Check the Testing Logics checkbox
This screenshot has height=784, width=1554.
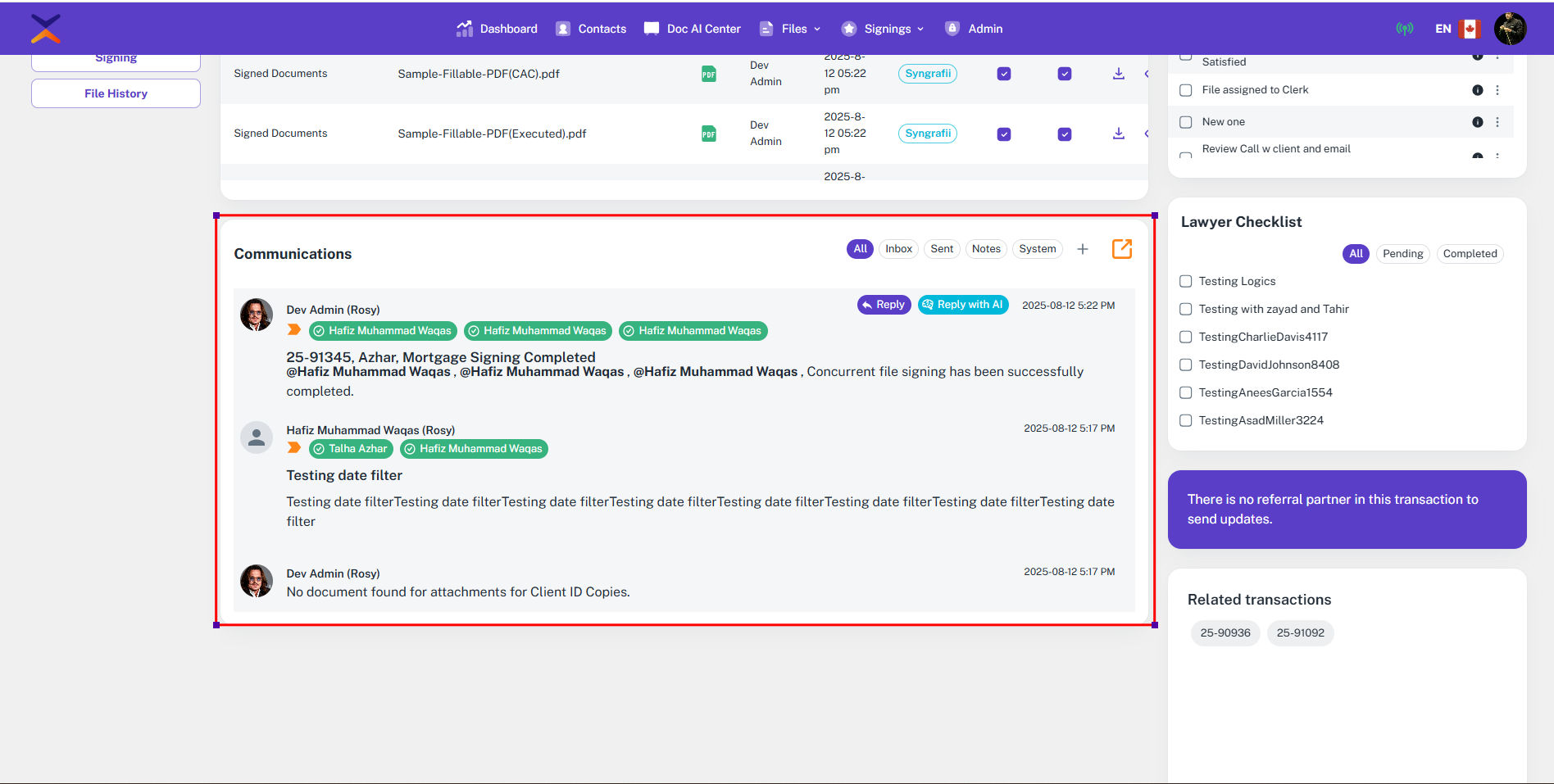(1185, 281)
